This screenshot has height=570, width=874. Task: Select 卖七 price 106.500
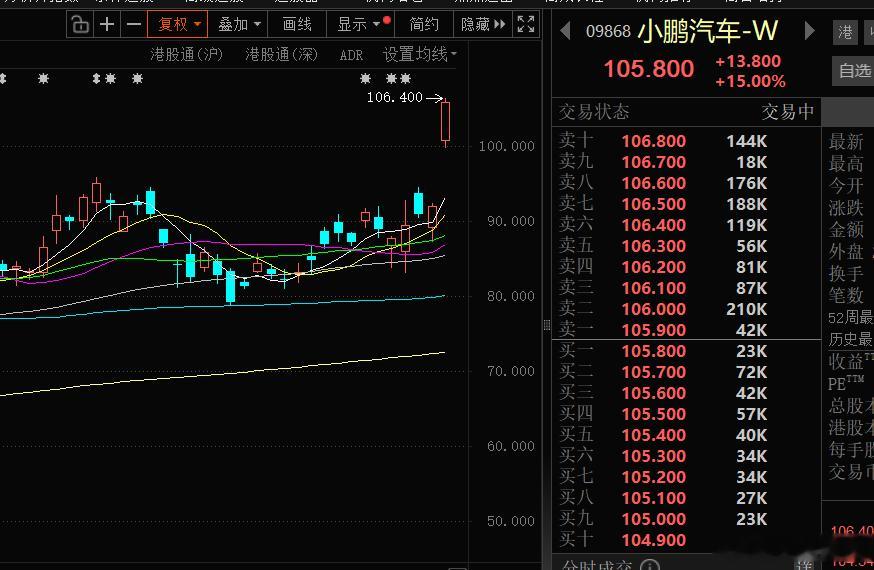coord(654,204)
